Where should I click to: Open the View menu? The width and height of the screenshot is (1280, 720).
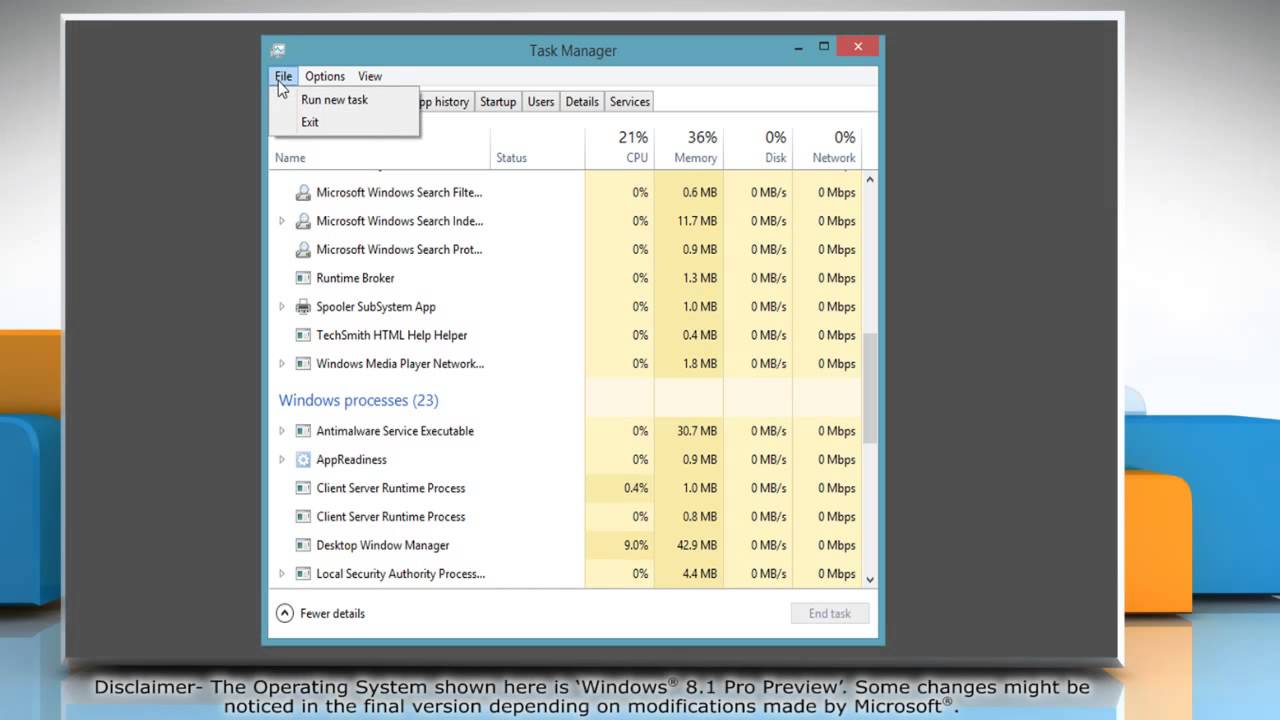click(370, 76)
